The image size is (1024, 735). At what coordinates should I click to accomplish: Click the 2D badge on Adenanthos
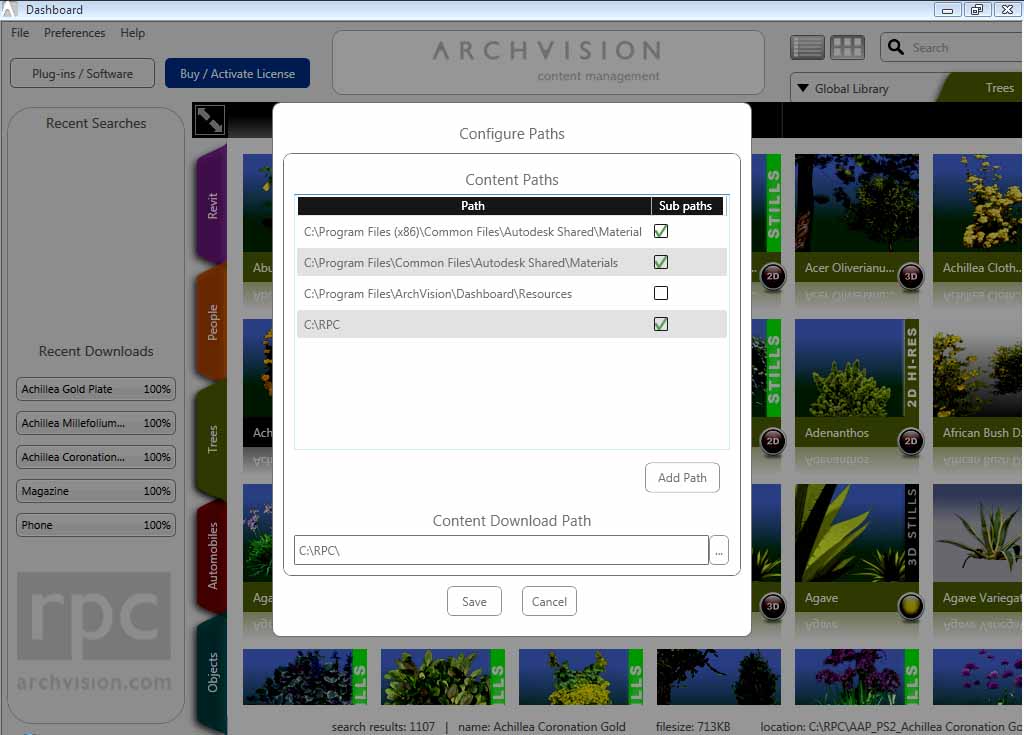(x=910, y=441)
